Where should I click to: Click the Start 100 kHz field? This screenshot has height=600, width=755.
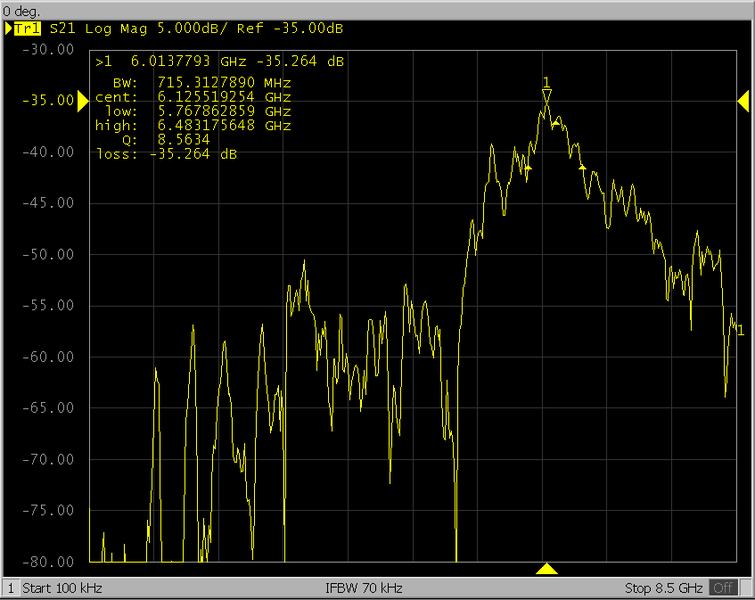click(62, 587)
